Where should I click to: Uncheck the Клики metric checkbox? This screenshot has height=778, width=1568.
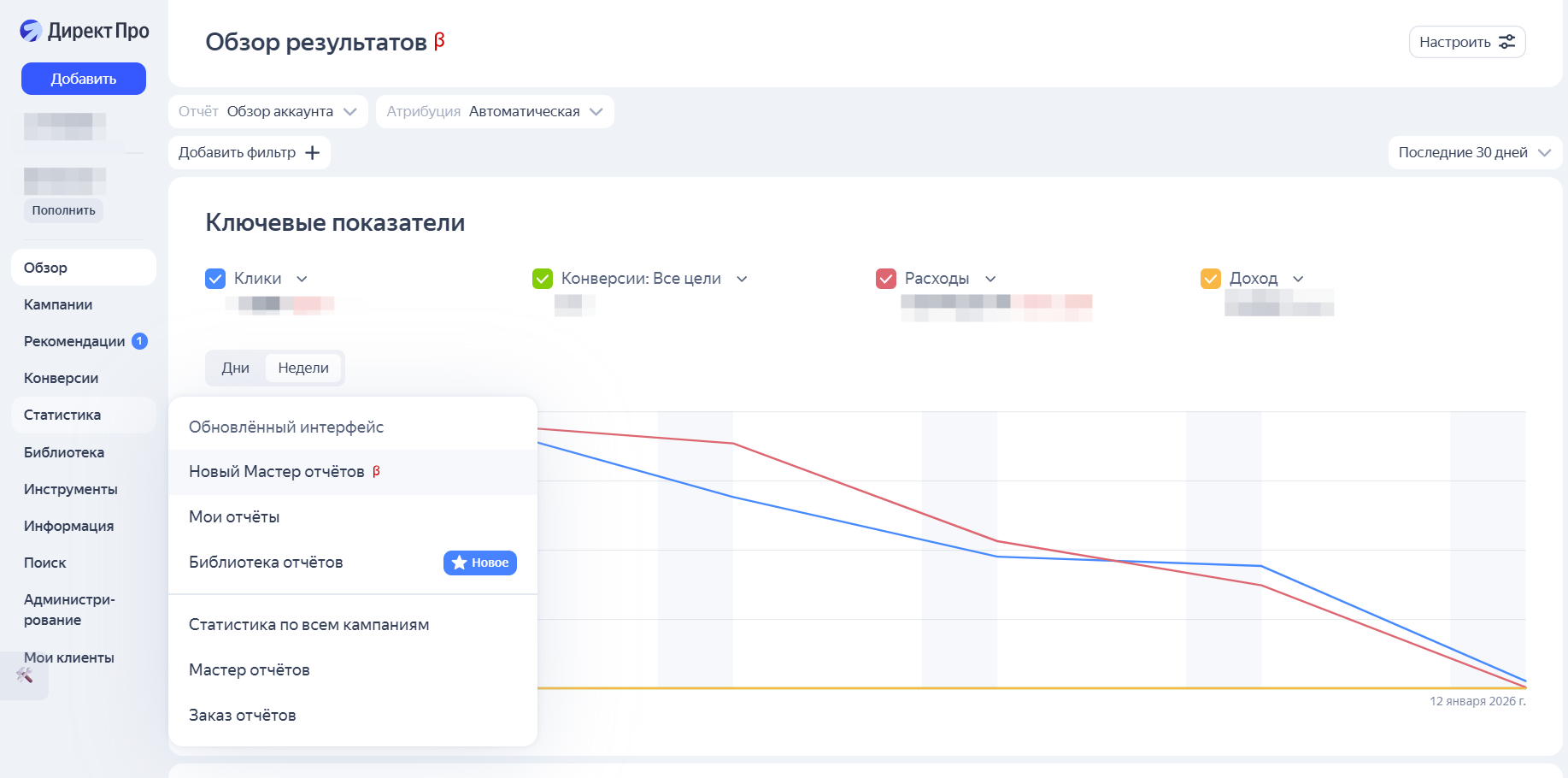point(215,279)
